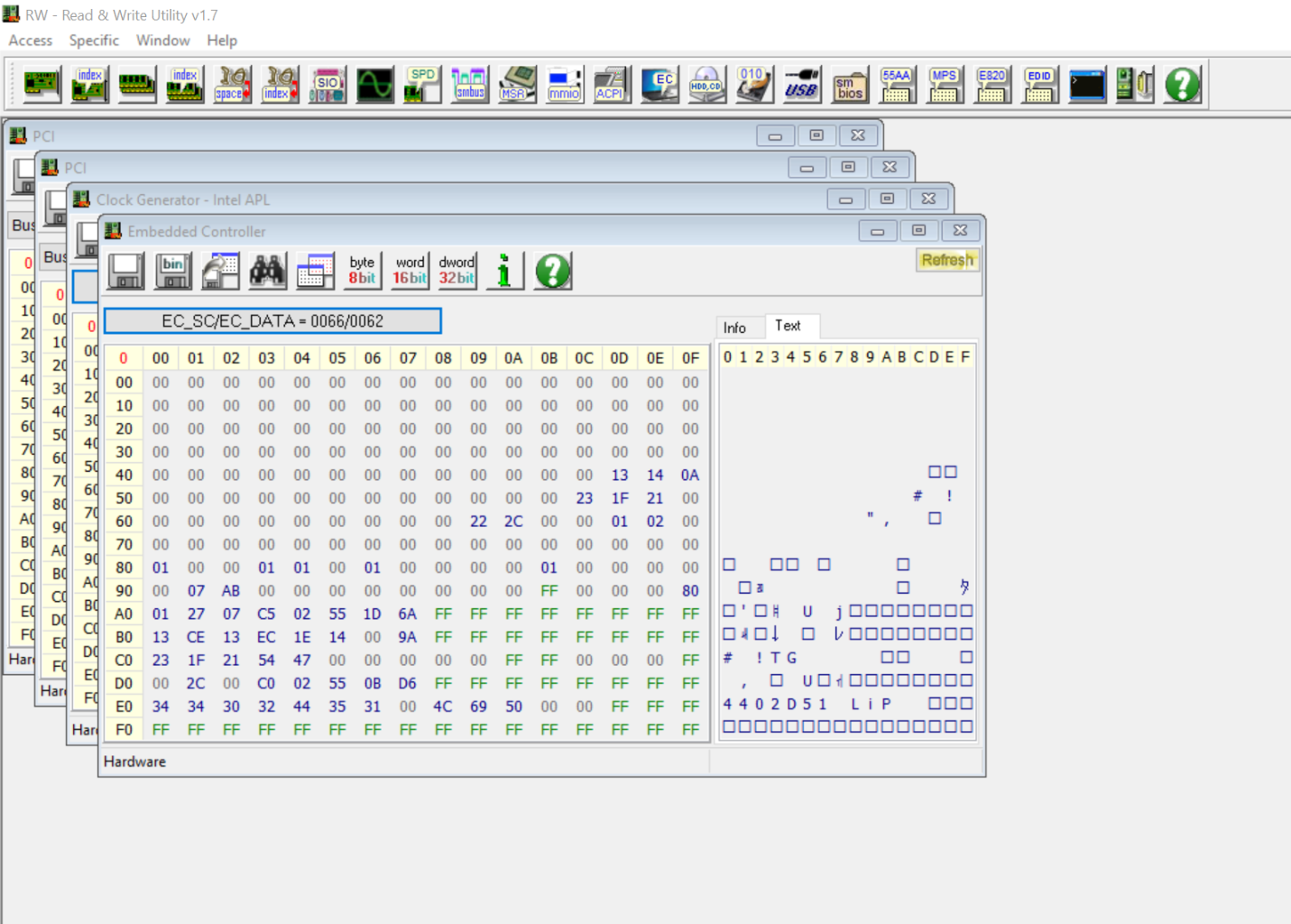Open the remote access tool icon
Screen dimensions: 1291x924
[x=1134, y=85]
